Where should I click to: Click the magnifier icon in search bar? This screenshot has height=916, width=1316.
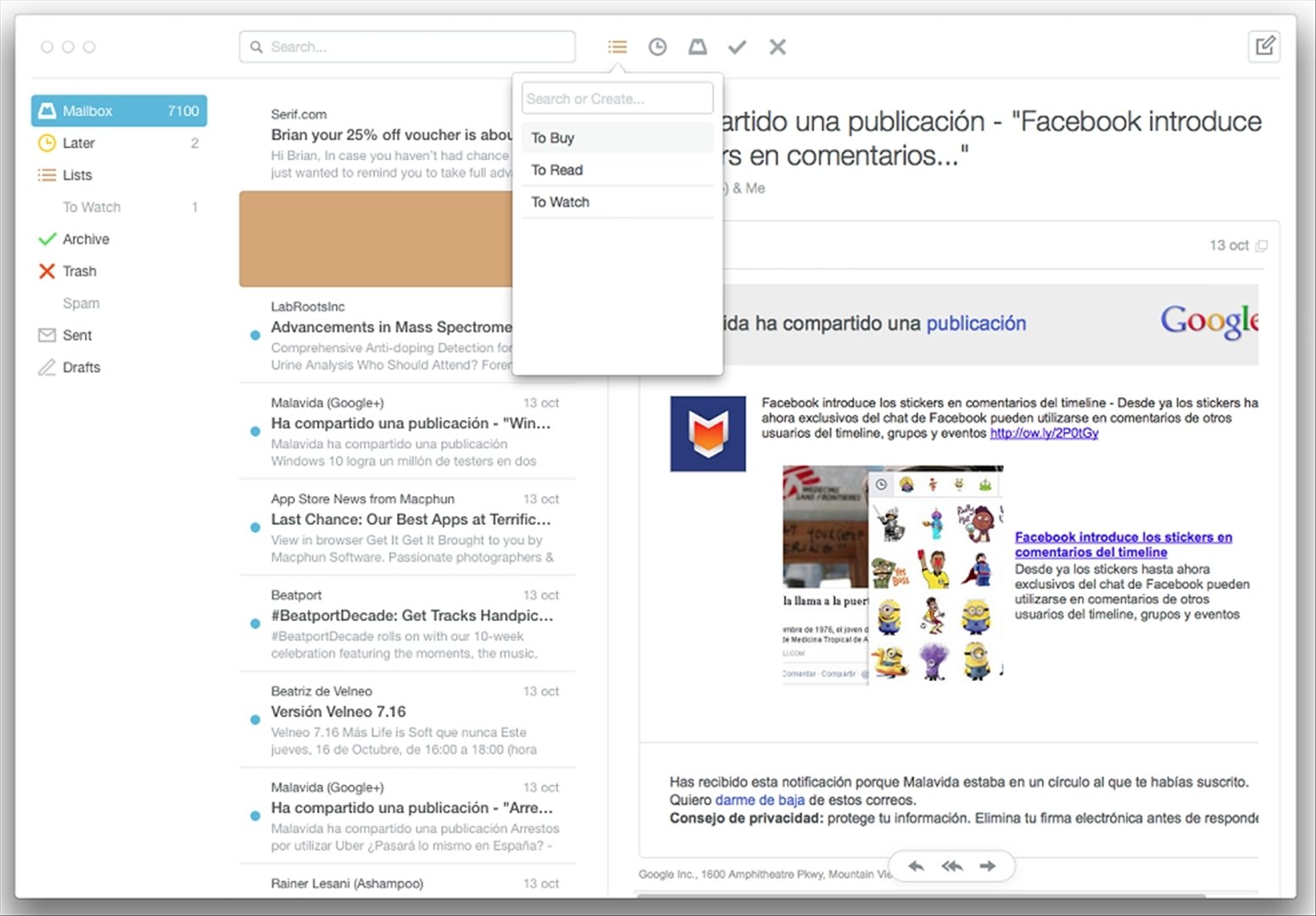tap(256, 47)
